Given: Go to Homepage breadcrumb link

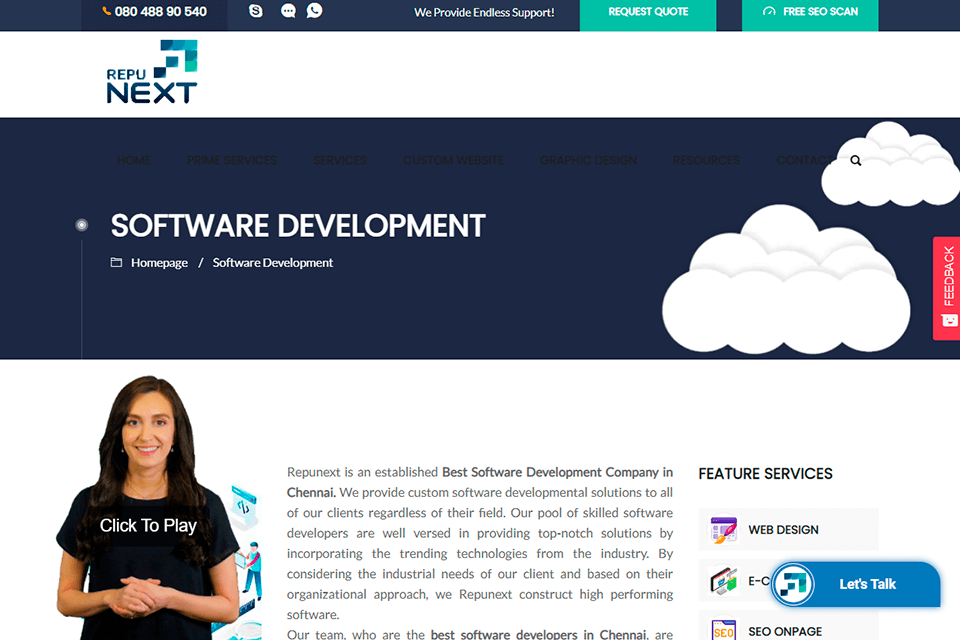Looking at the screenshot, I should (x=159, y=263).
